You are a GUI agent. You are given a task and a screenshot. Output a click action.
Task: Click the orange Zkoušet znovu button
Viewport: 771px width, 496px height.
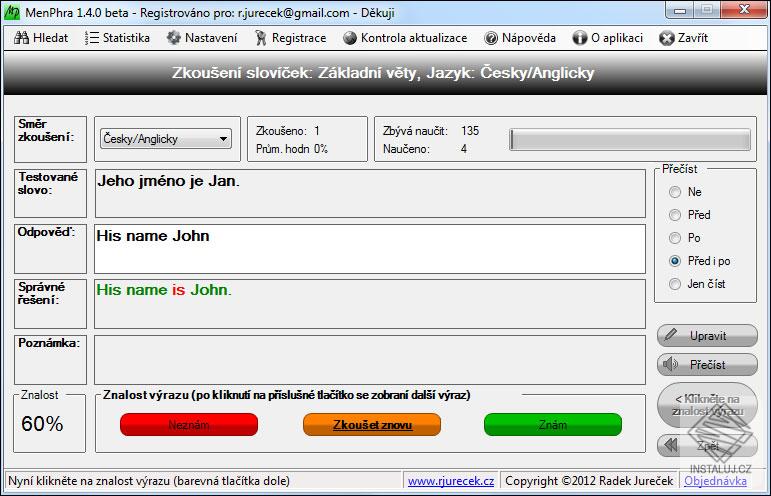pyautogui.click(x=372, y=425)
